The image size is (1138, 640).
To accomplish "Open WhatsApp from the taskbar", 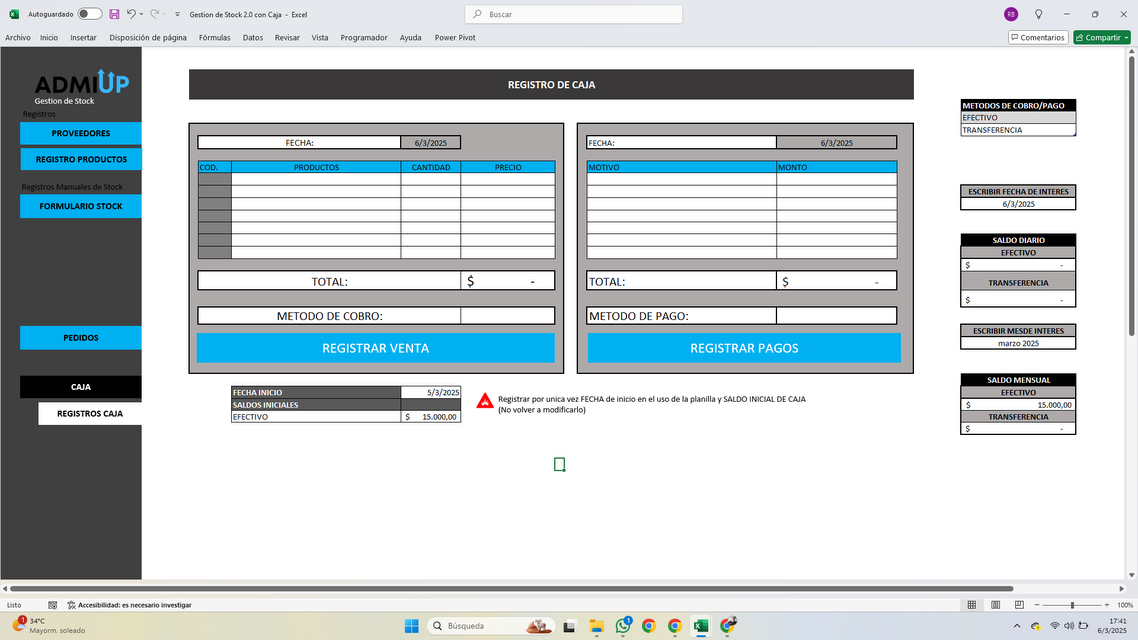I will (623, 625).
